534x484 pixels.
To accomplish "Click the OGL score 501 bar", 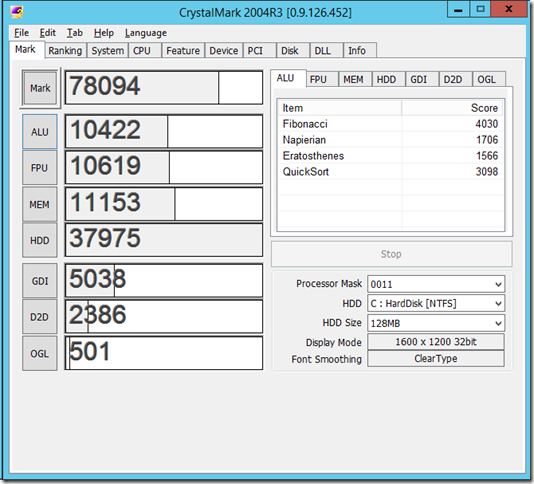I will (x=164, y=353).
